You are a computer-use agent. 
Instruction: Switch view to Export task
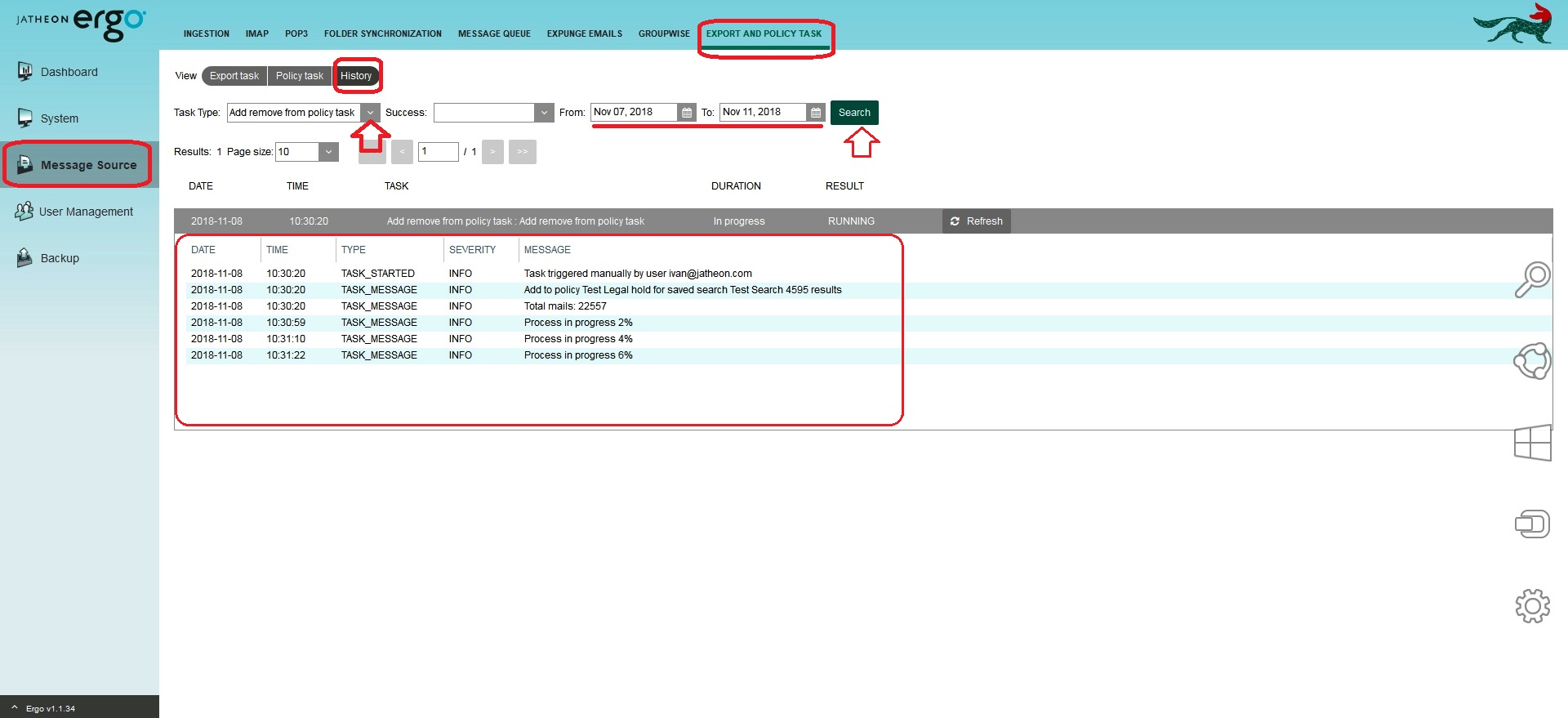(234, 76)
